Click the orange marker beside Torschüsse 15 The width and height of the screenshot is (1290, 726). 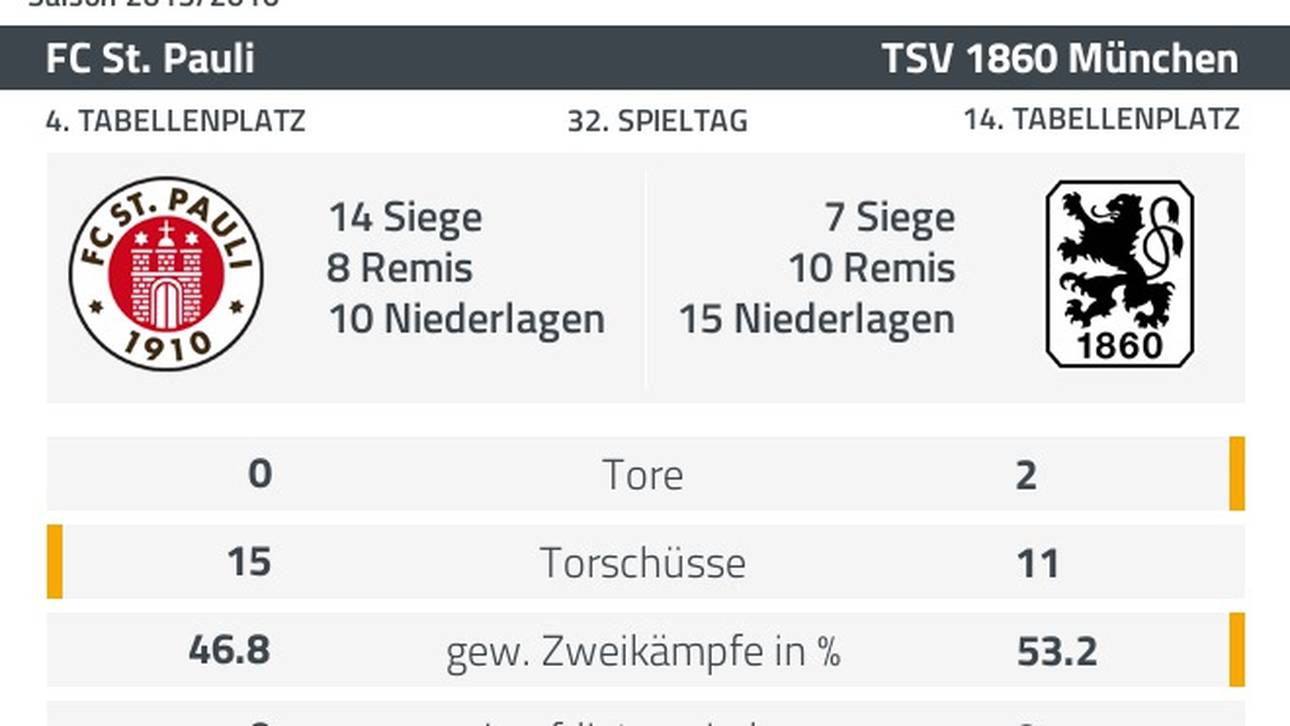55,562
